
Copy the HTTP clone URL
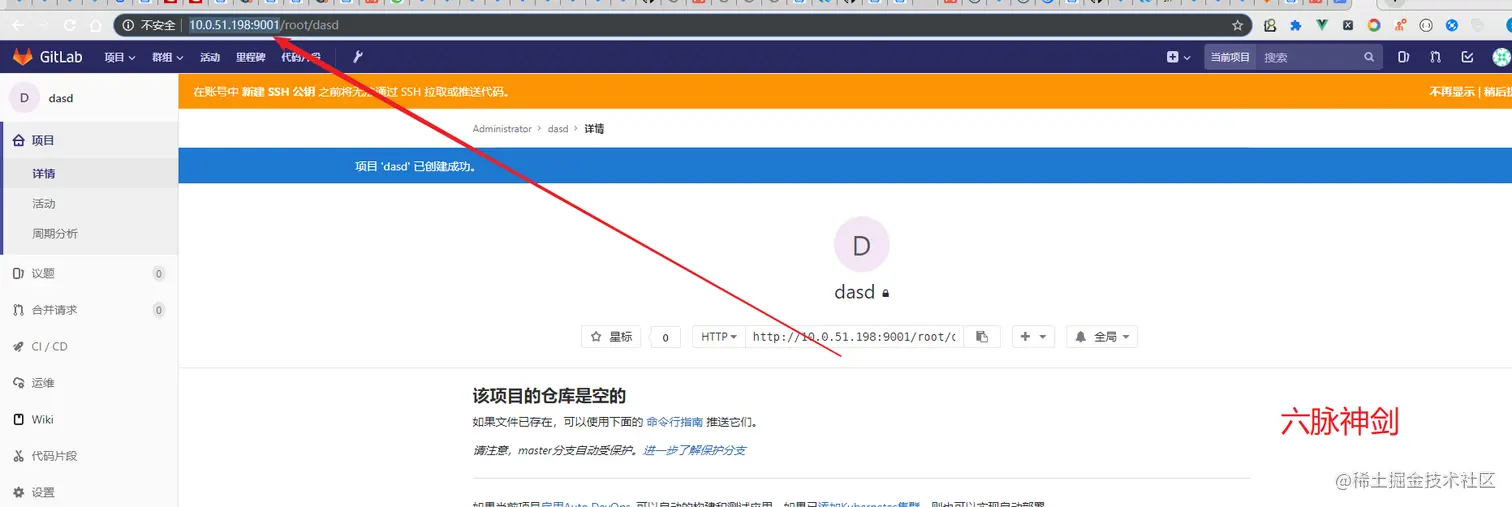982,337
